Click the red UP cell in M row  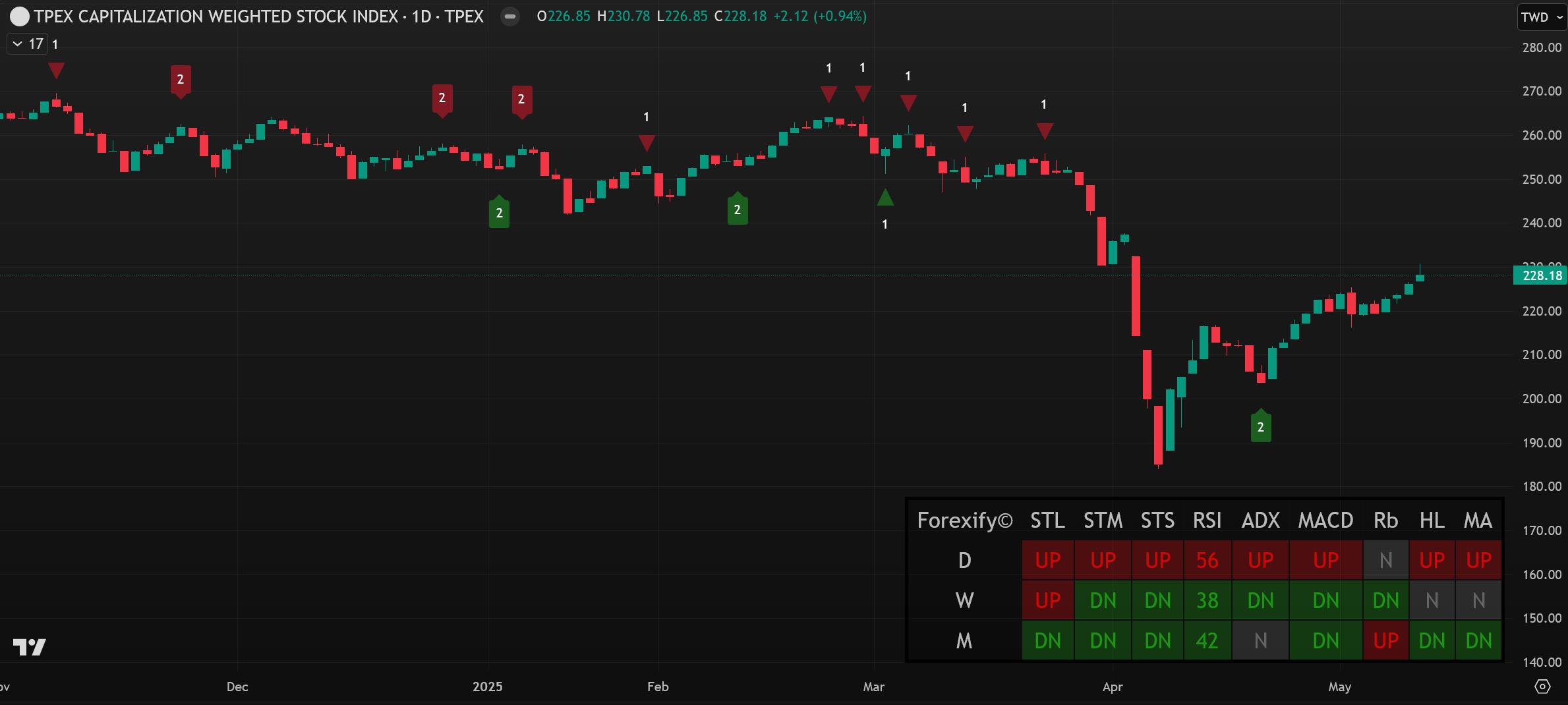(x=1385, y=640)
